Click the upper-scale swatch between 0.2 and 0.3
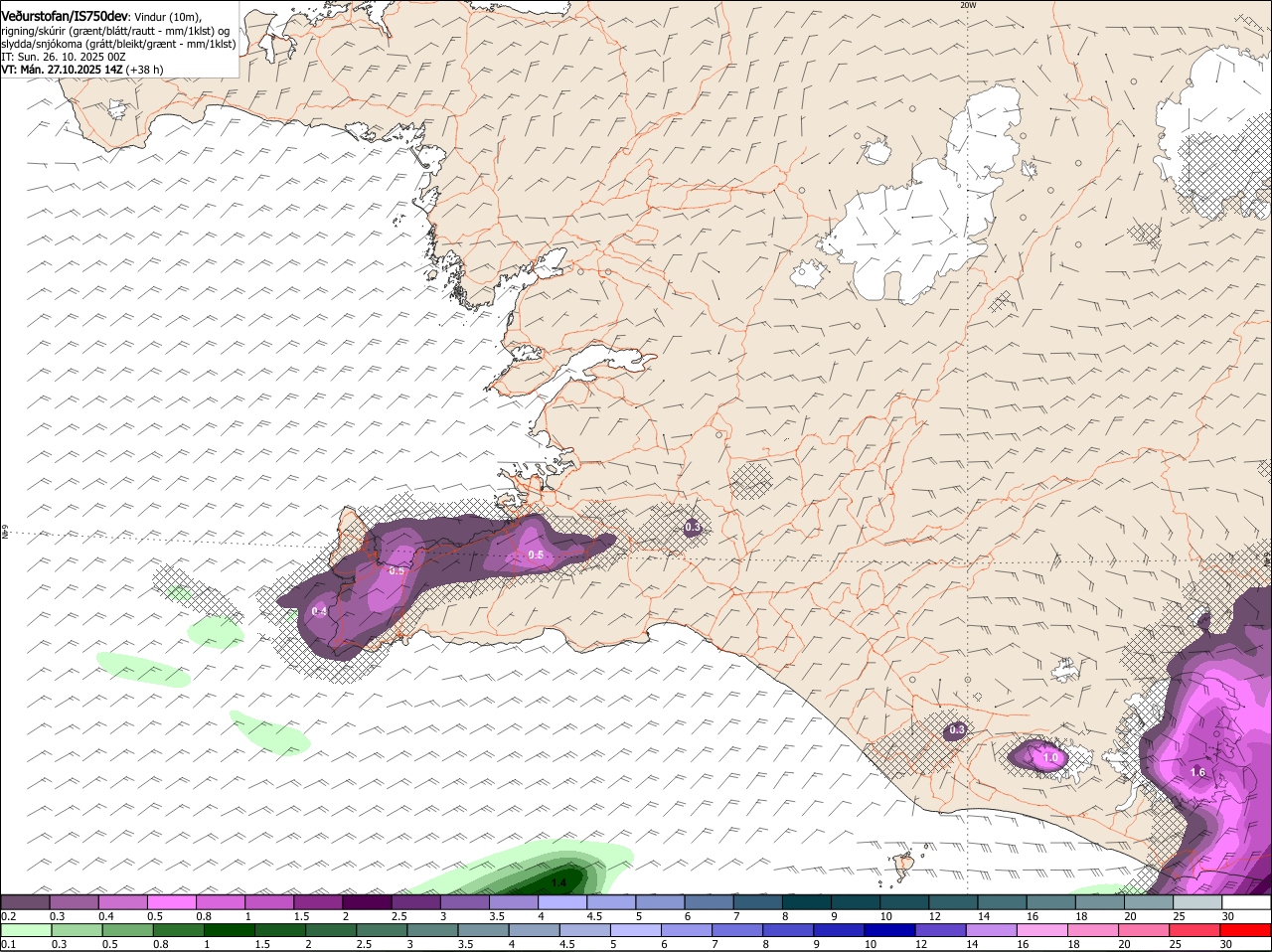 26,902
